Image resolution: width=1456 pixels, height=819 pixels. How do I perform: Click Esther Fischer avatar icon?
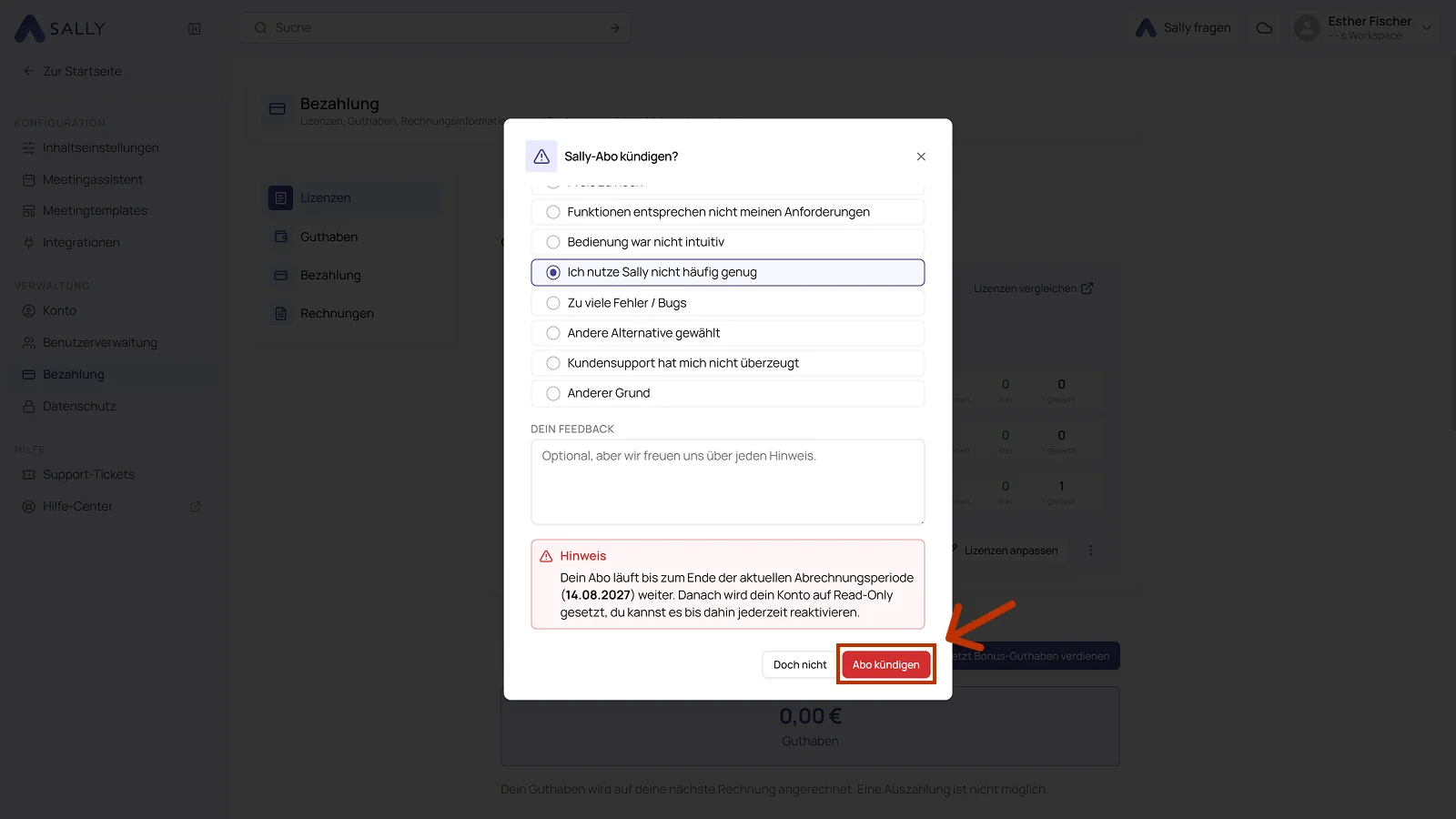point(1307,28)
